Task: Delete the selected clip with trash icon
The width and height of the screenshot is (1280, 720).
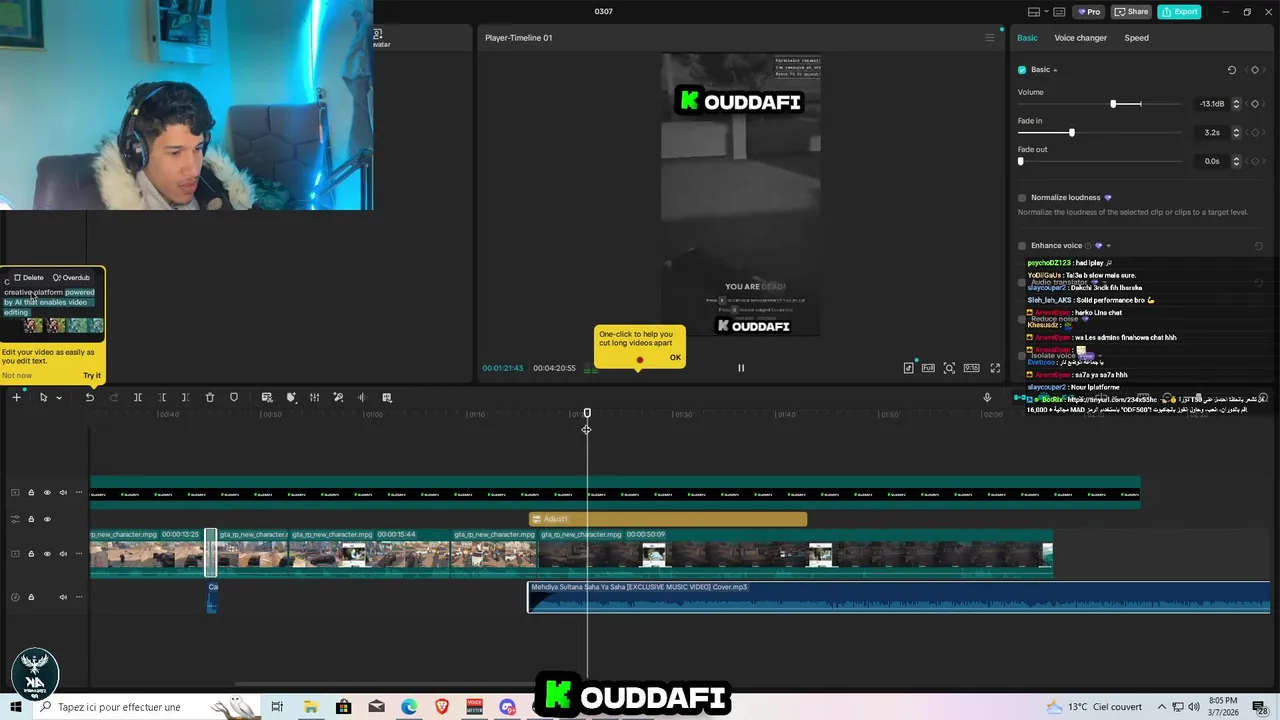Action: 210,397
